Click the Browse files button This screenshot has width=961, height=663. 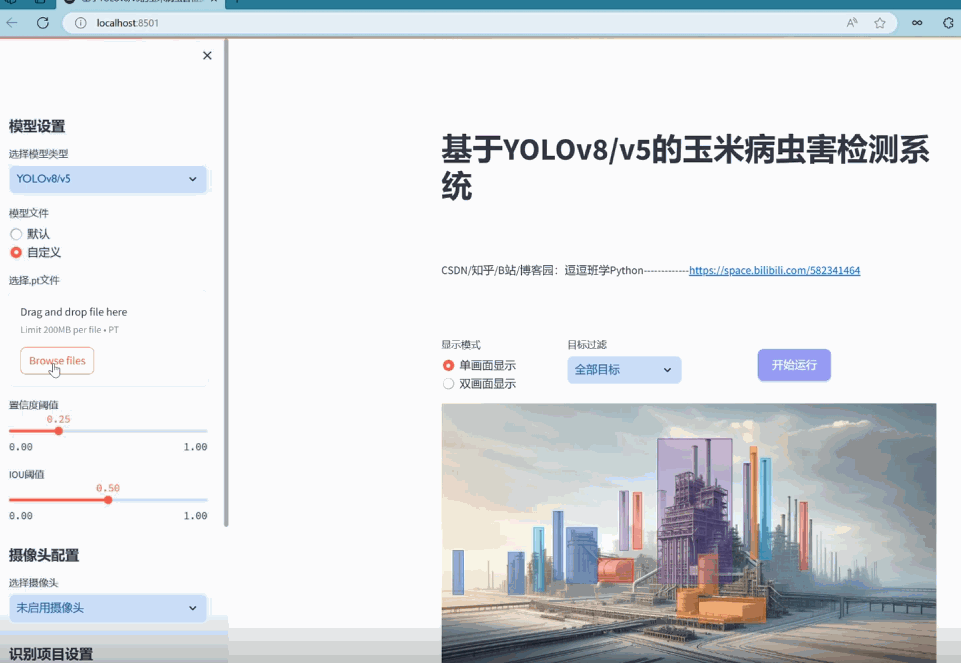[56, 360]
